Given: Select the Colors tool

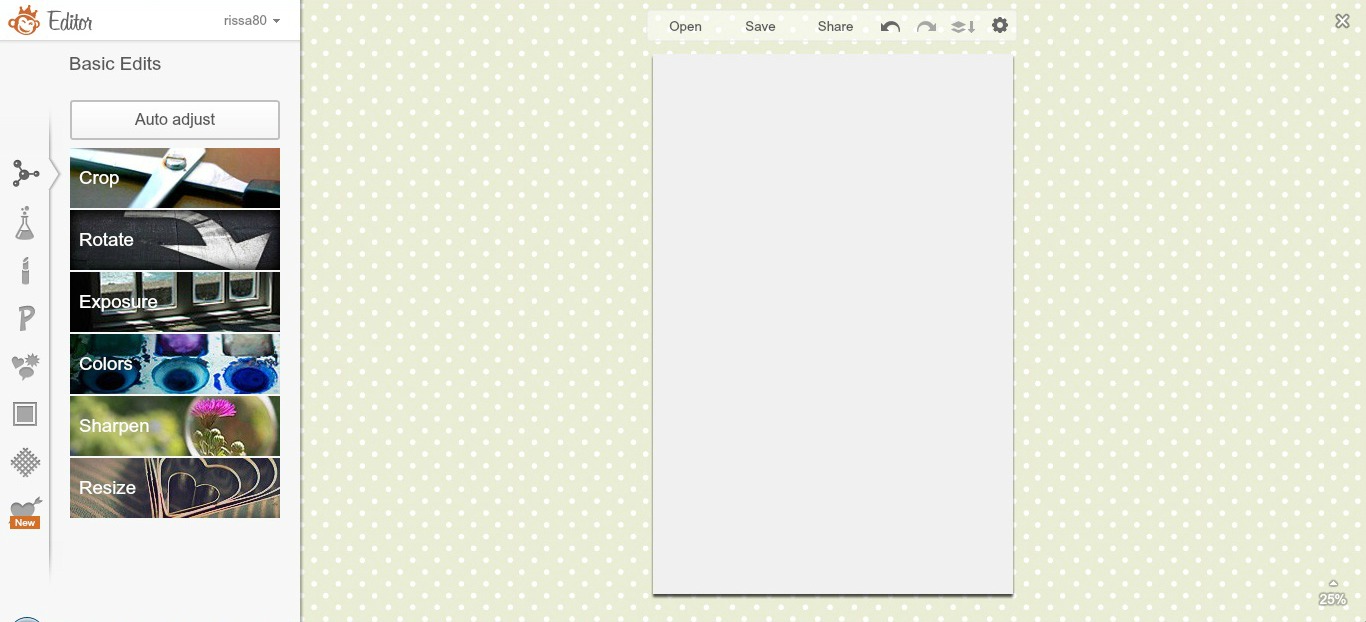Looking at the screenshot, I should [175, 364].
